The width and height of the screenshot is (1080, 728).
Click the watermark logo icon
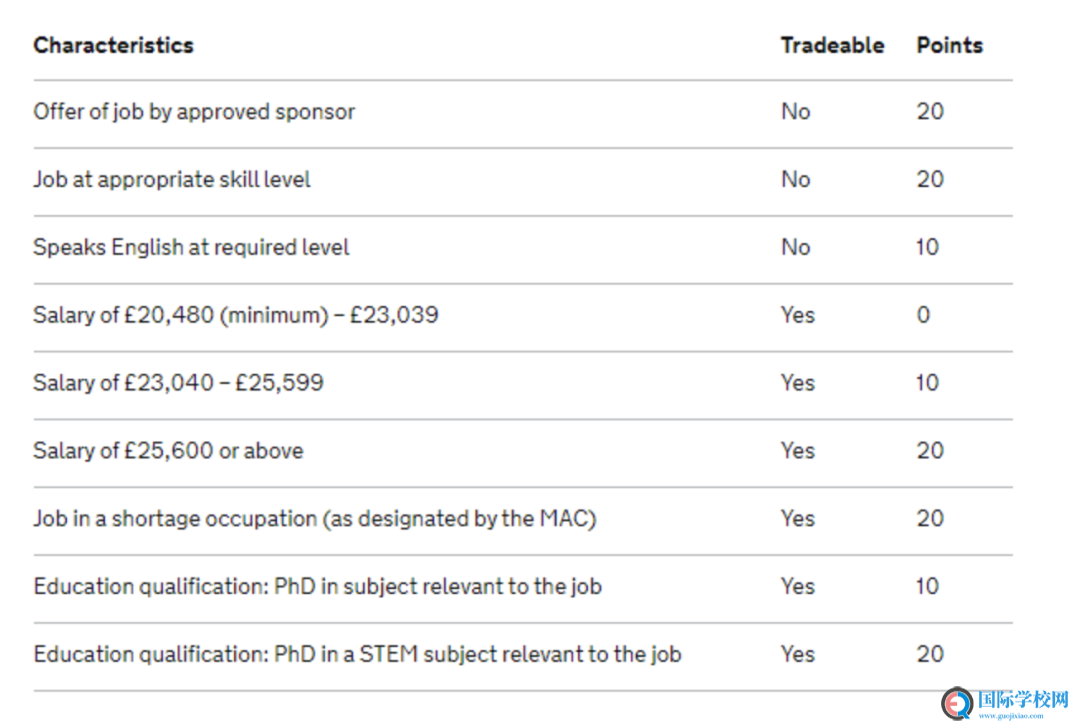tap(958, 703)
